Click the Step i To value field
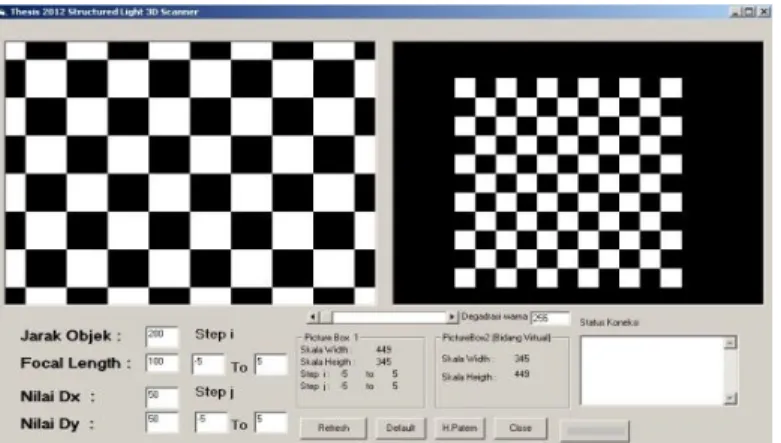Image resolution: width=781 pixels, height=443 pixels. point(271,364)
